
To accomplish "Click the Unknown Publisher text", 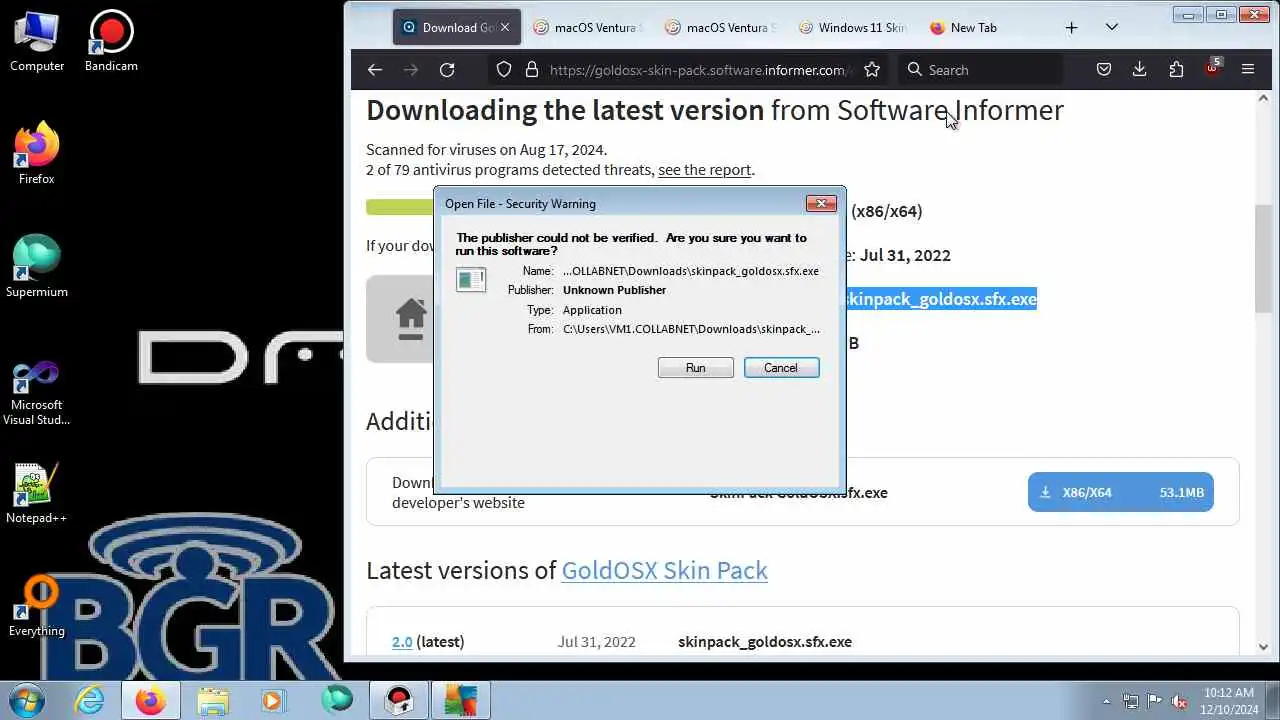I will point(614,290).
